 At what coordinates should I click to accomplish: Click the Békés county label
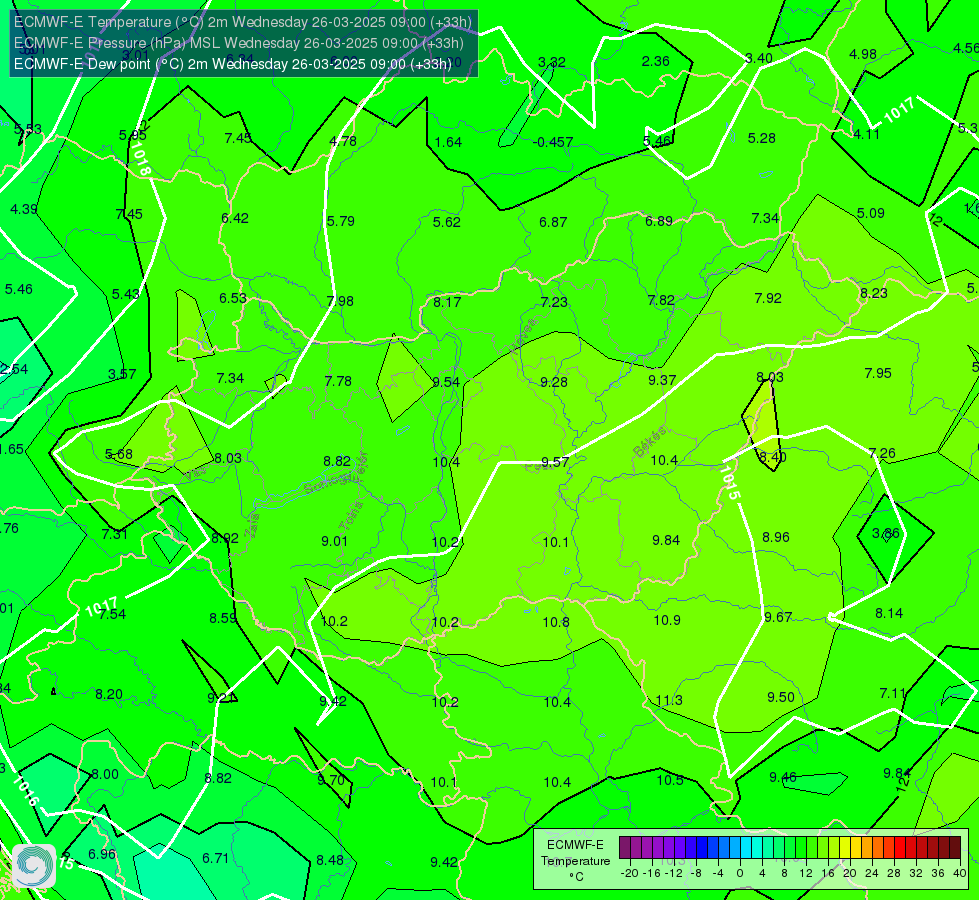[649, 442]
